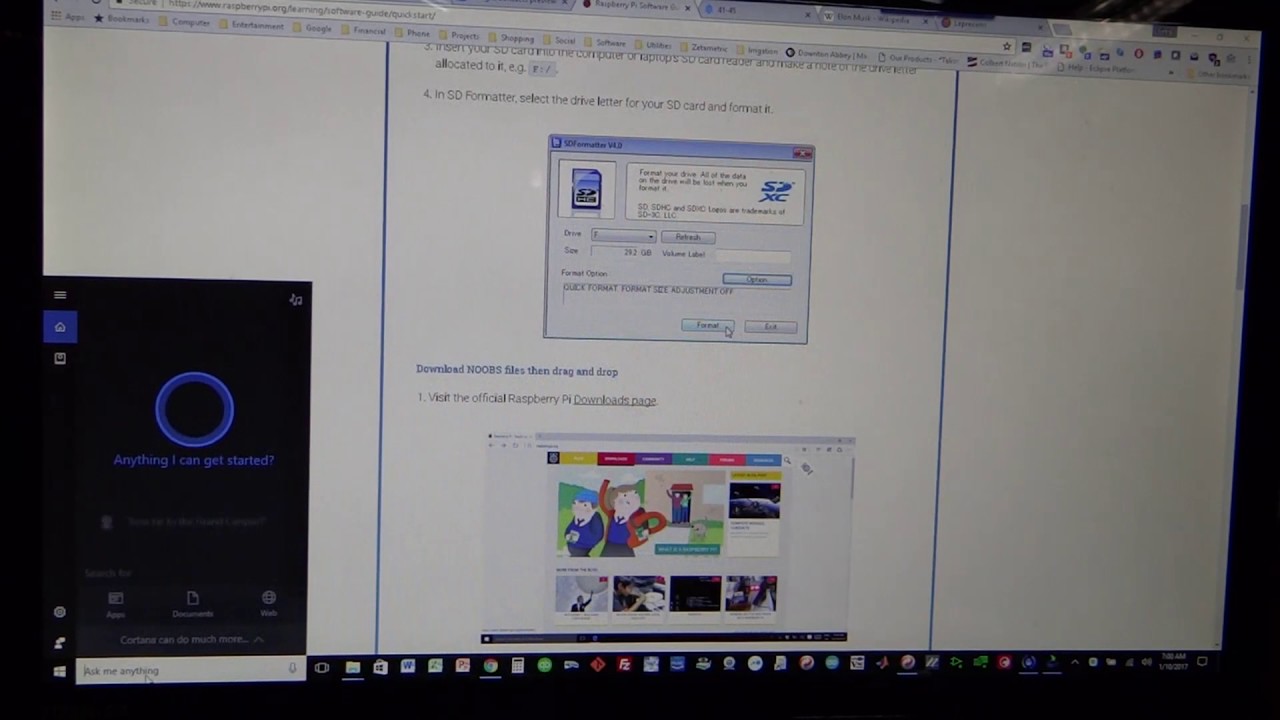This screenshot has width=1280, height=720.
Task: Click the Cortana music recognition icon
Action: [x=296, y=299]
